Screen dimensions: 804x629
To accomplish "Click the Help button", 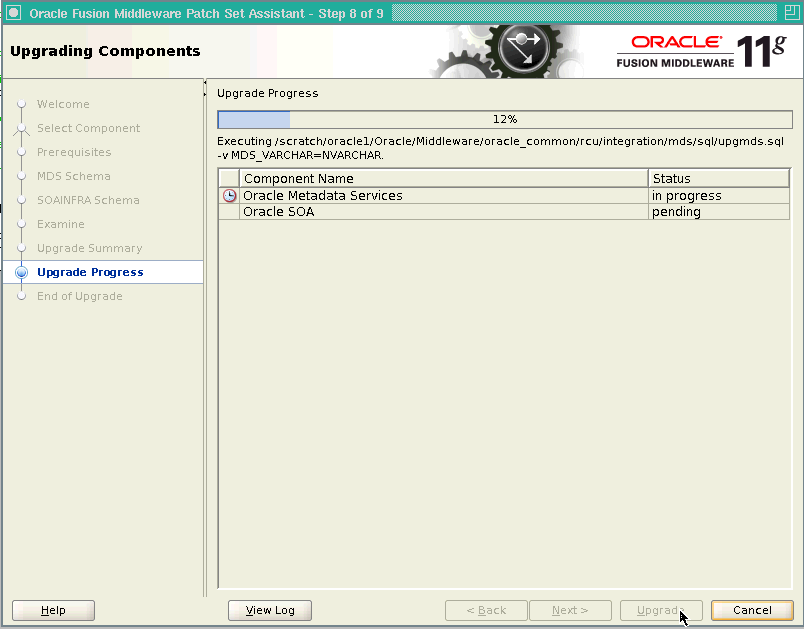I will (53, 610).
